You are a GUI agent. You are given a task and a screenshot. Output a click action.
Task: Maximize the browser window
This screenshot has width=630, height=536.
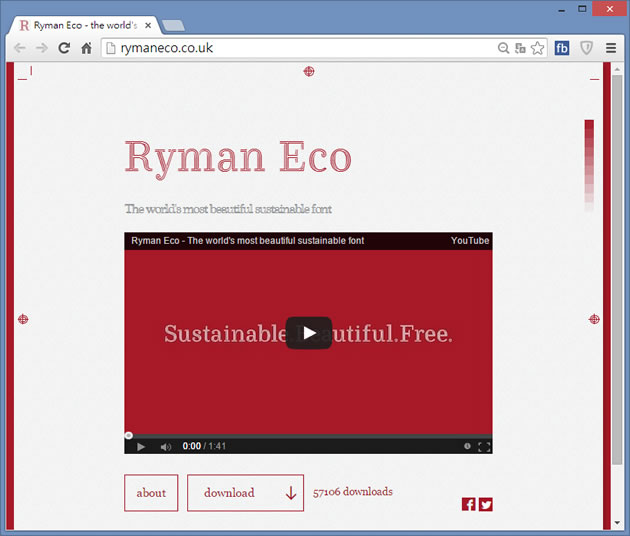(x=582, y=8)
